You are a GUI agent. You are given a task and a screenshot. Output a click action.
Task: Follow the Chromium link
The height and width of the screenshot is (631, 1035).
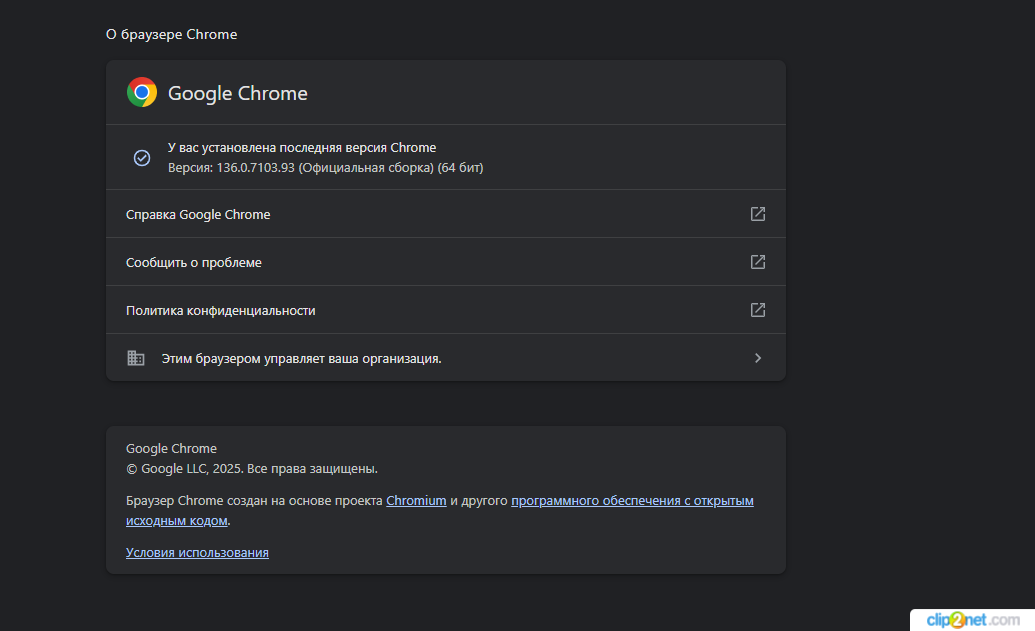416,500
